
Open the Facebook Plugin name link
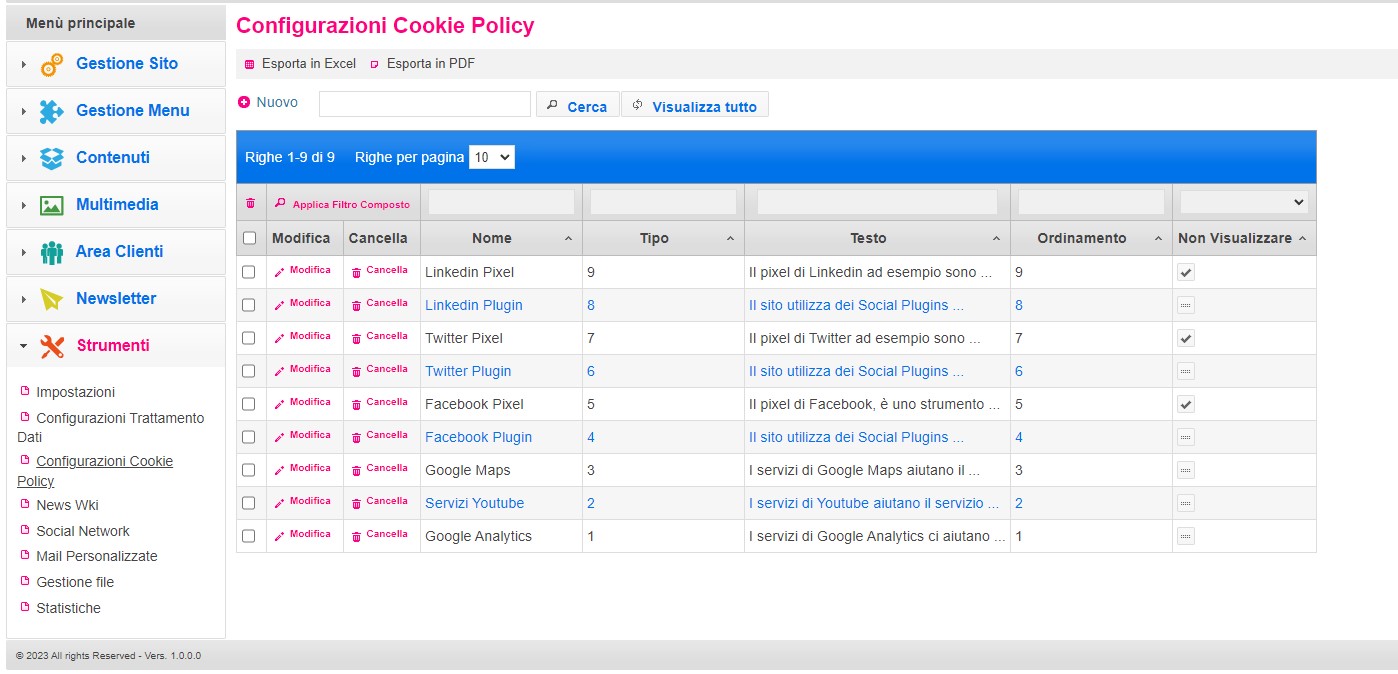click(x=478, y=437)
